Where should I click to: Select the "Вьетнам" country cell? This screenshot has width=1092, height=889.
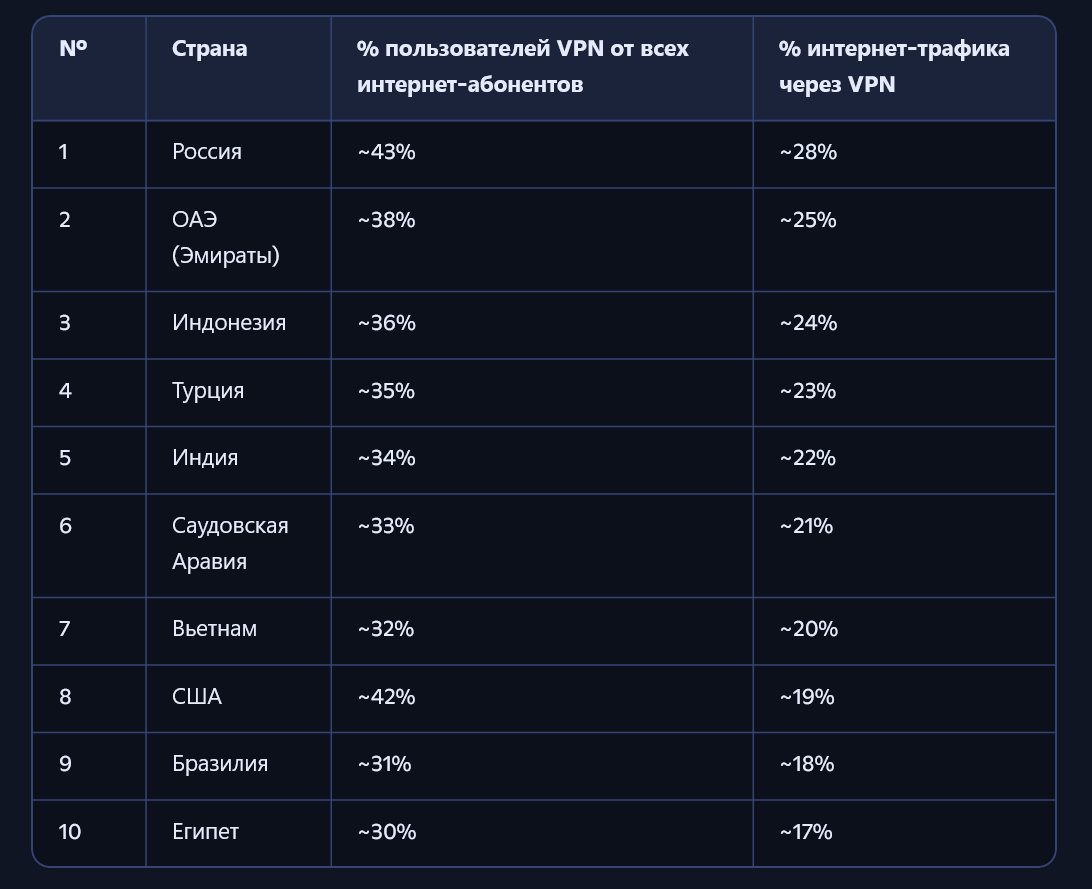pos(214,629)
